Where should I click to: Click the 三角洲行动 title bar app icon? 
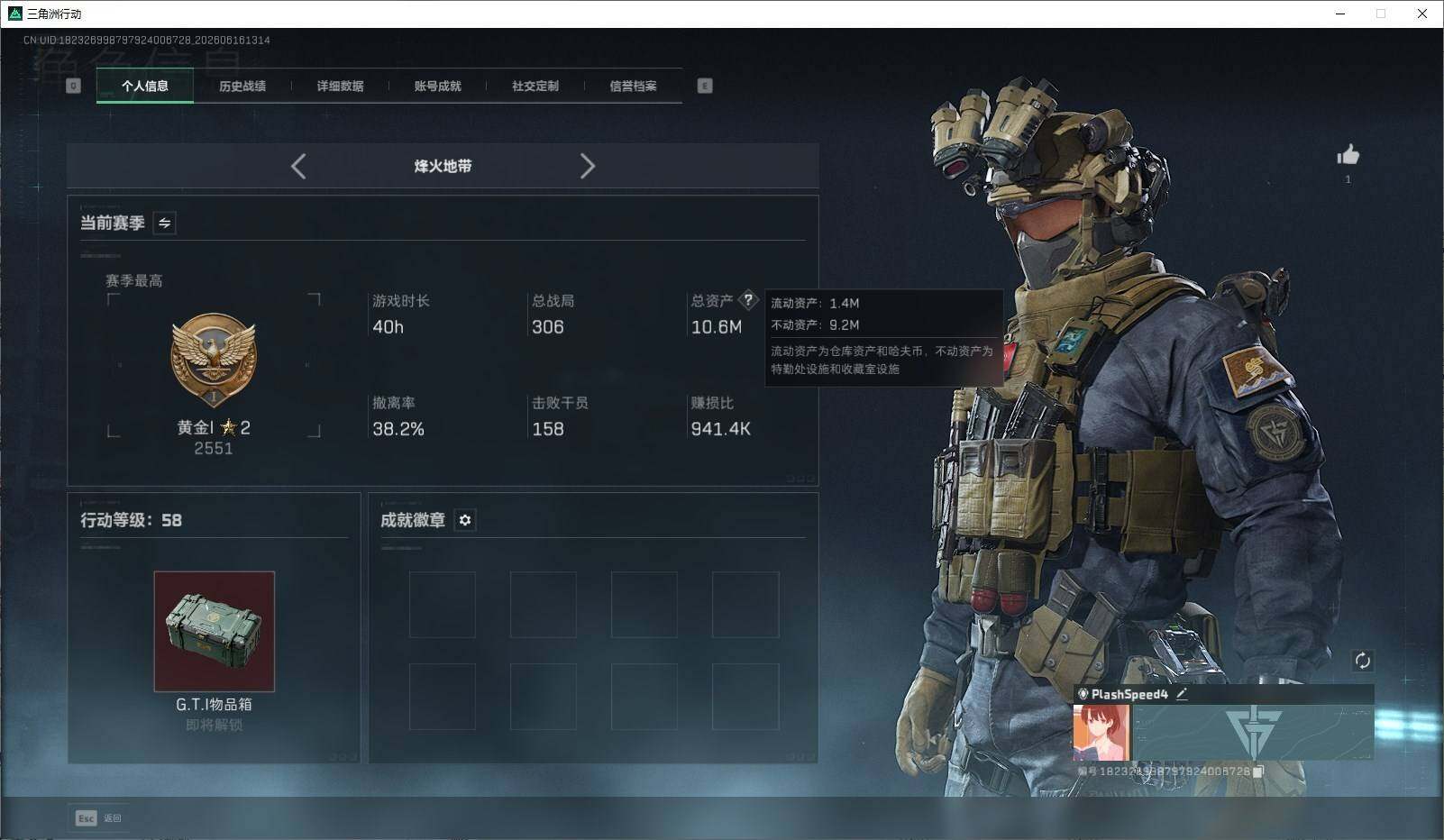[x=14, y=14]
